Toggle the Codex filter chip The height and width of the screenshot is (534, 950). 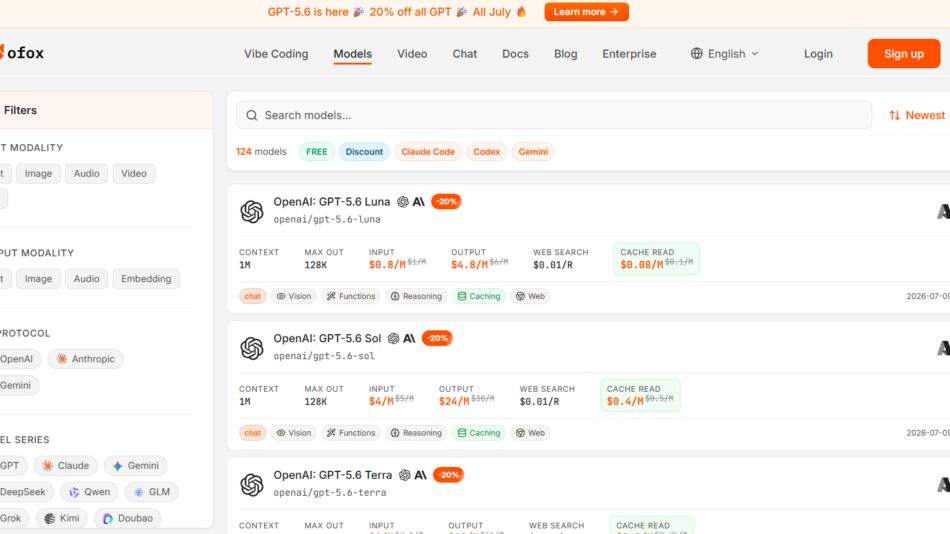pos(487,152)
